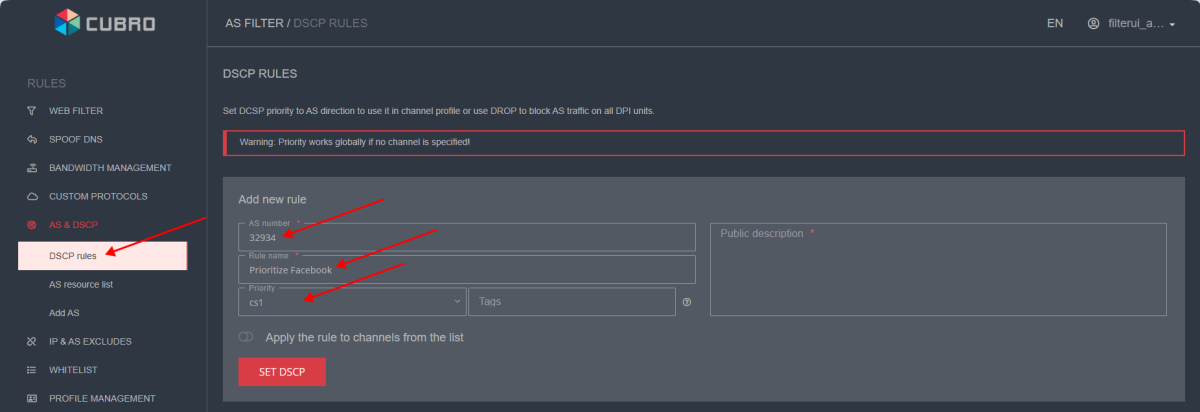
Task: Switch language using EN selector
Action: coord(1055,23)
